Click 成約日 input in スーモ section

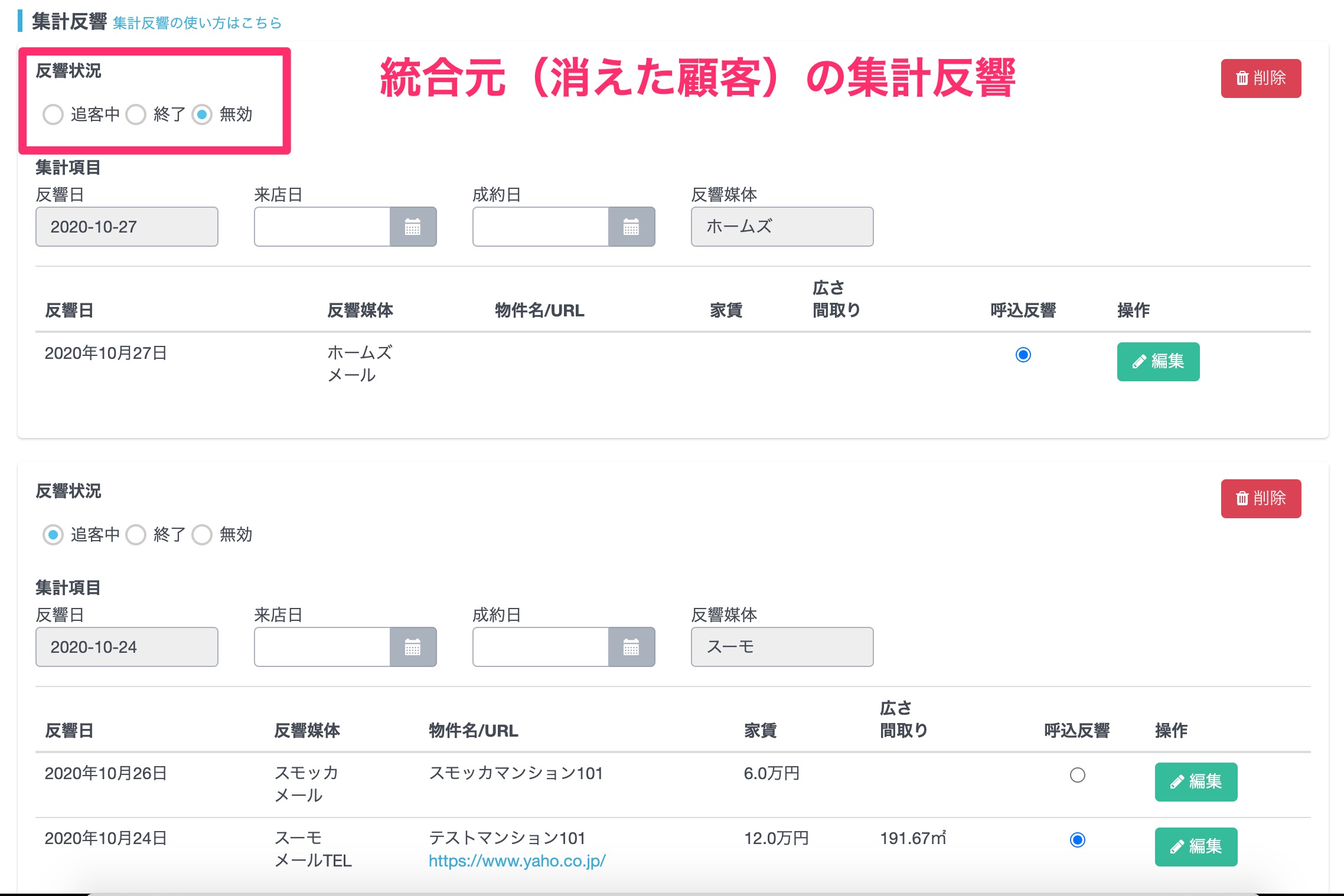click(541, 647)
